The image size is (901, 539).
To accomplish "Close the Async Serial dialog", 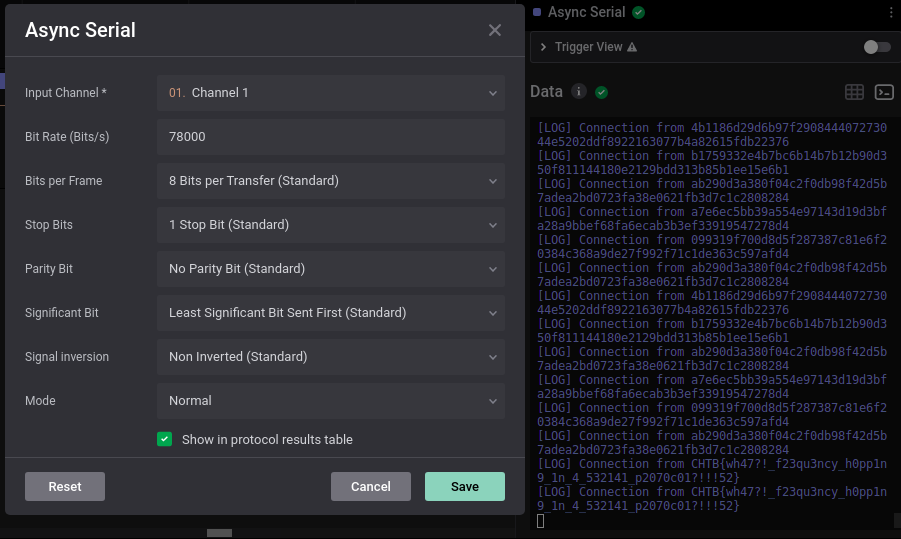I will coord(494,30).
